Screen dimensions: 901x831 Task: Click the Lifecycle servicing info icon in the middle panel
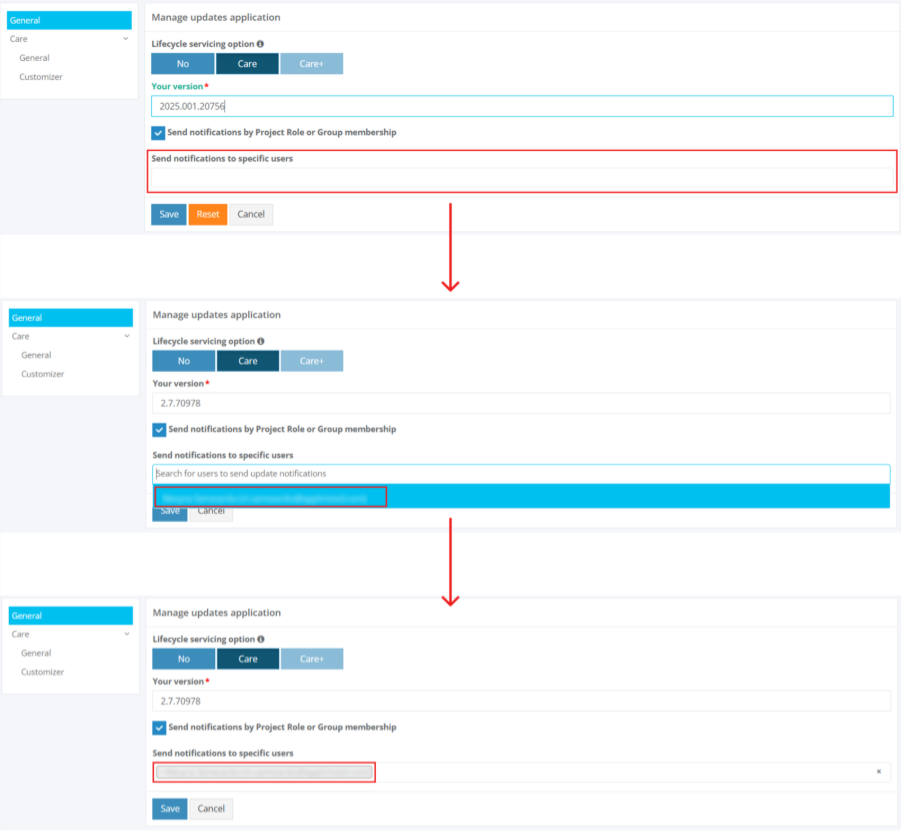point(262,341)
